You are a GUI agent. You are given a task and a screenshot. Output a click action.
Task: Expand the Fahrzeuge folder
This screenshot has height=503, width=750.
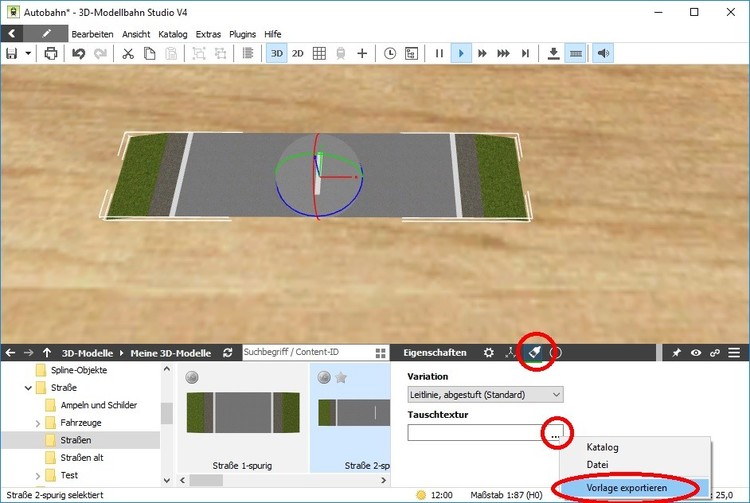38,423
